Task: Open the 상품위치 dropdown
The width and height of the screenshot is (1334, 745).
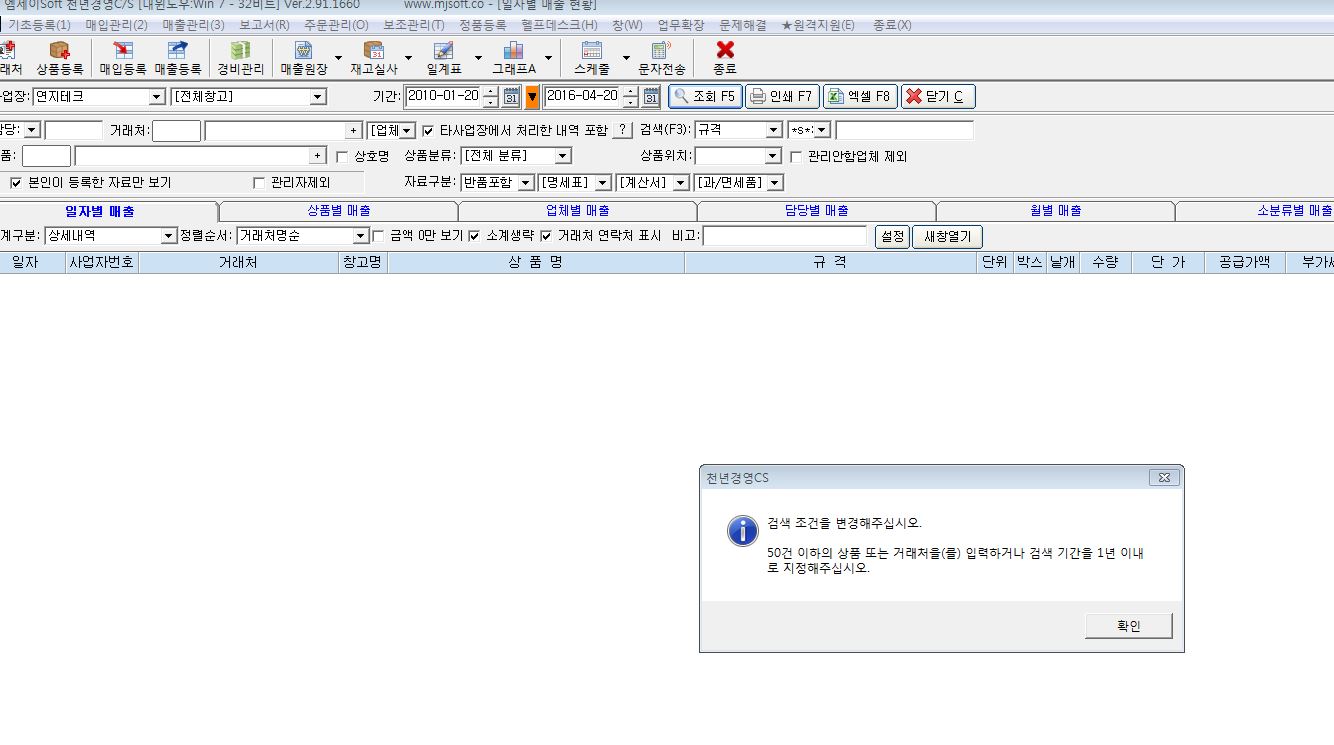Action: click(x=773, y=156)
